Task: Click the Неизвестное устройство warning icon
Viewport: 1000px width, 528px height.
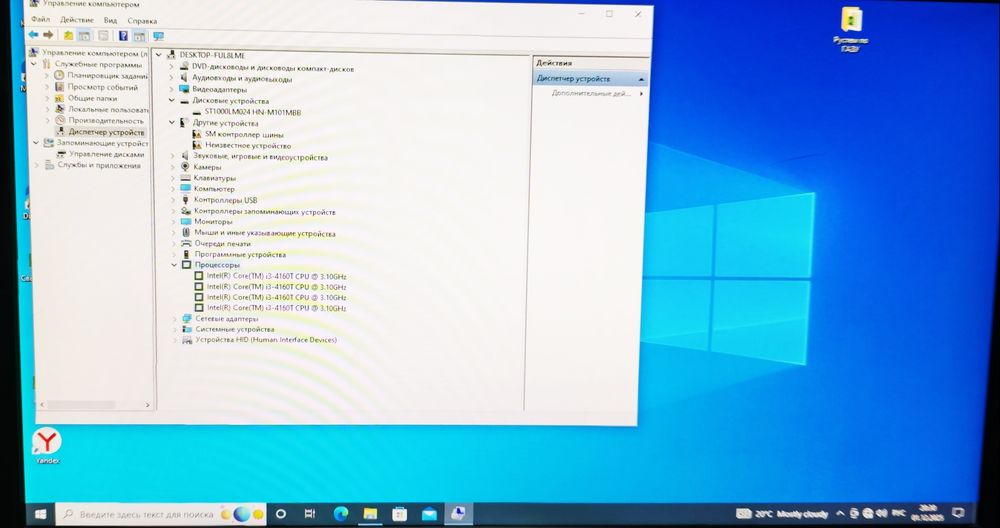Action: [197, 145]
